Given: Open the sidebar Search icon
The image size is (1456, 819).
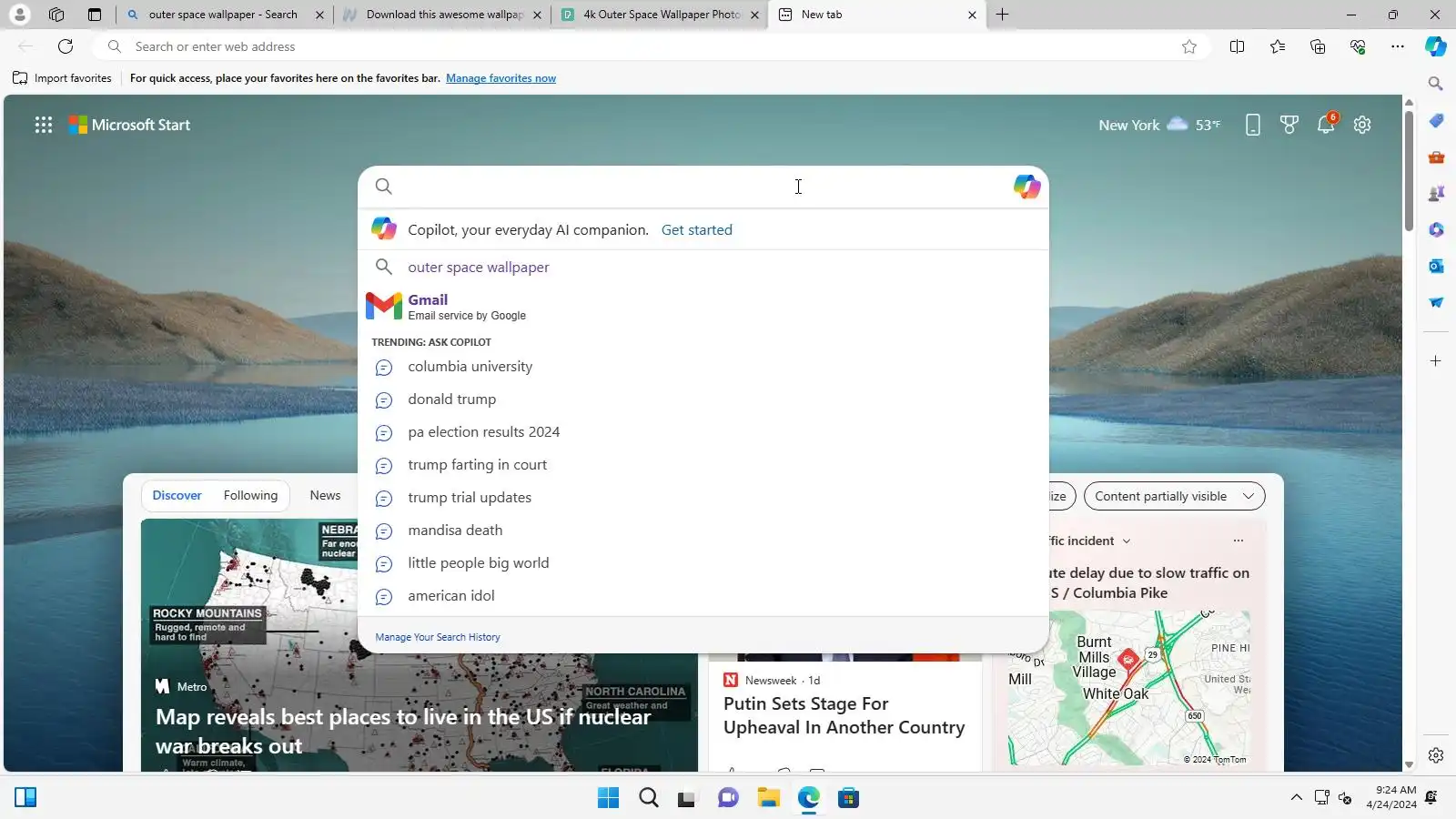Looking at the screenshot, I should click(x=1436, y=84).
